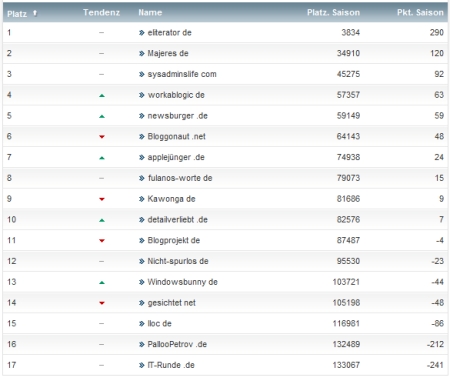Click the red down arrow for Kawonga de
Image resolution: width=450 pixels, height=381 pixels.
[x=102, y=199]
